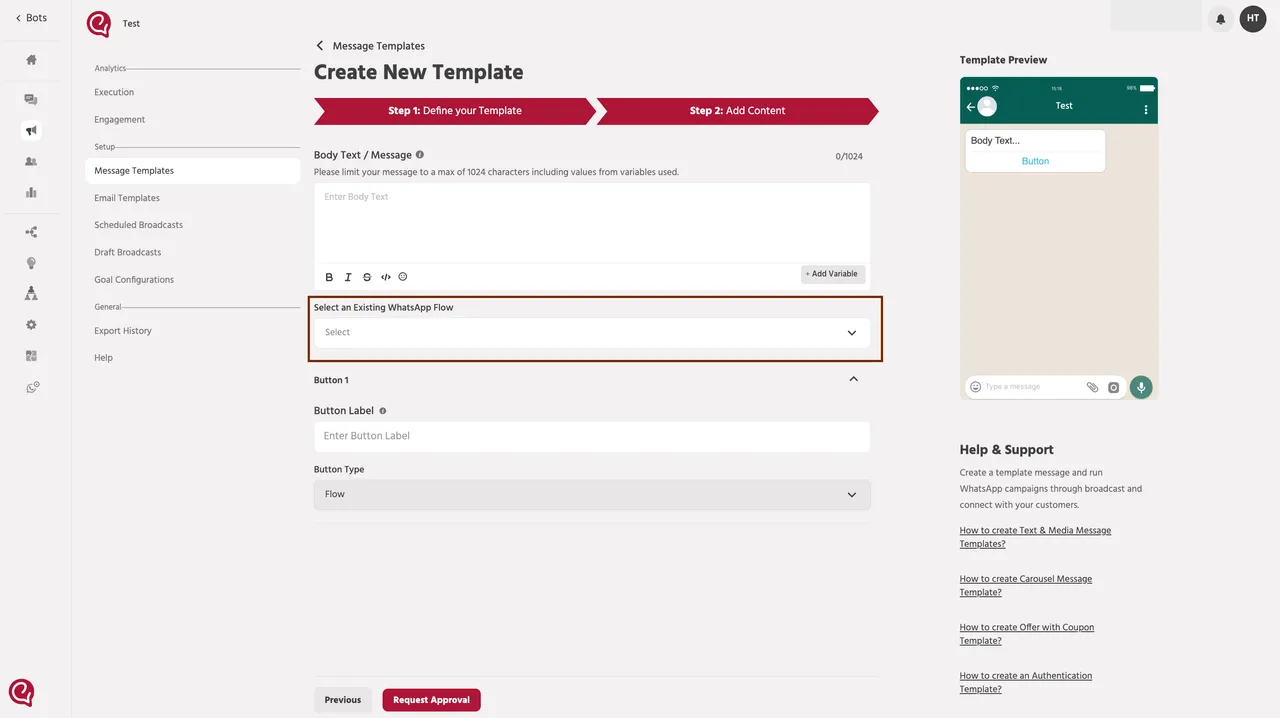The image size is (1280, 718).
Task: Open the contacts users icon
Action: tap(31, 161)
